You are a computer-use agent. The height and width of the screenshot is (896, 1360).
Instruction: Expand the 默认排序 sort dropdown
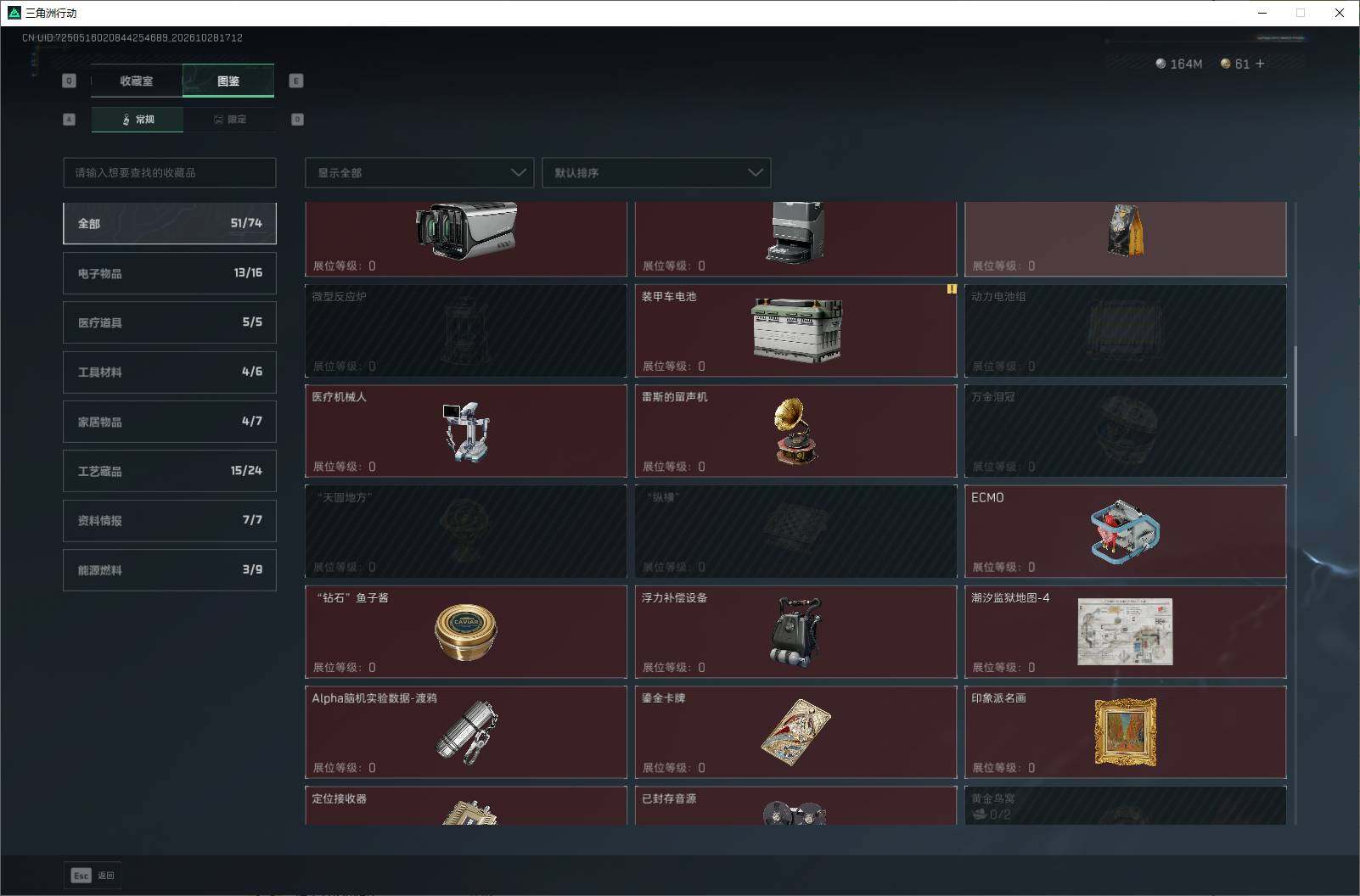(656, 172)
